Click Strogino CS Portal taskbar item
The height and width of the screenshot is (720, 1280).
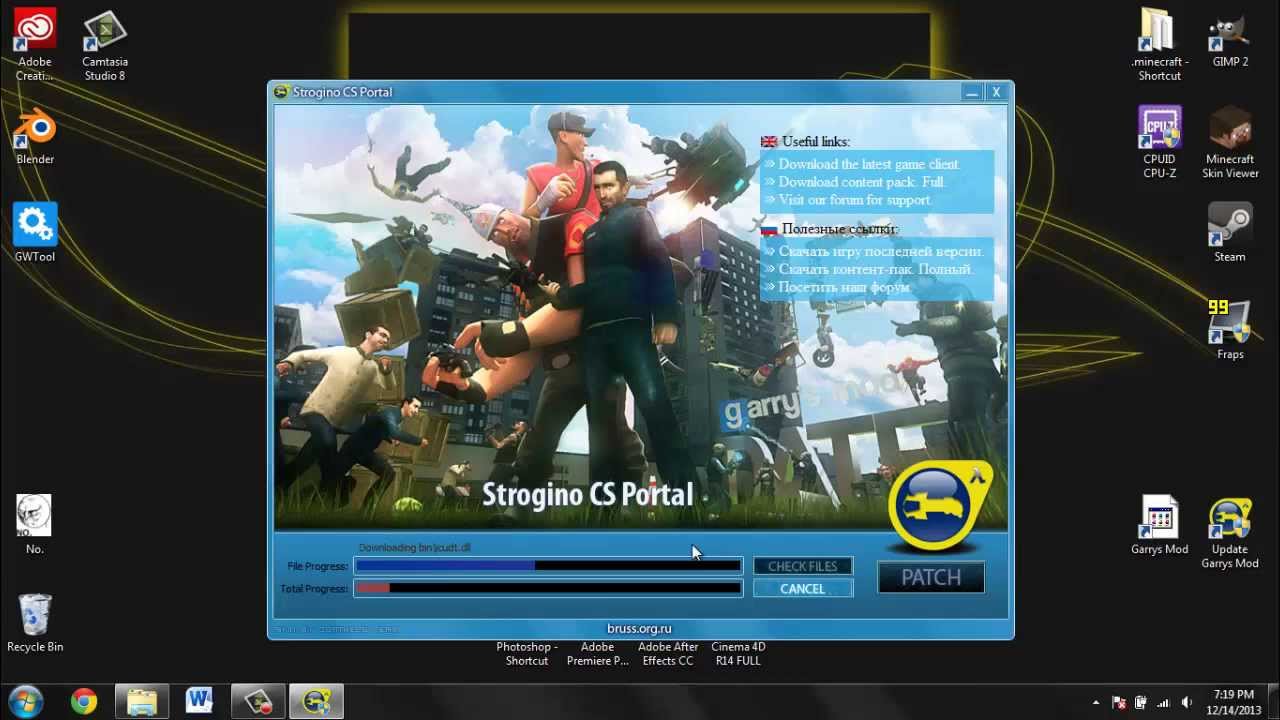[x=317, y=702]
